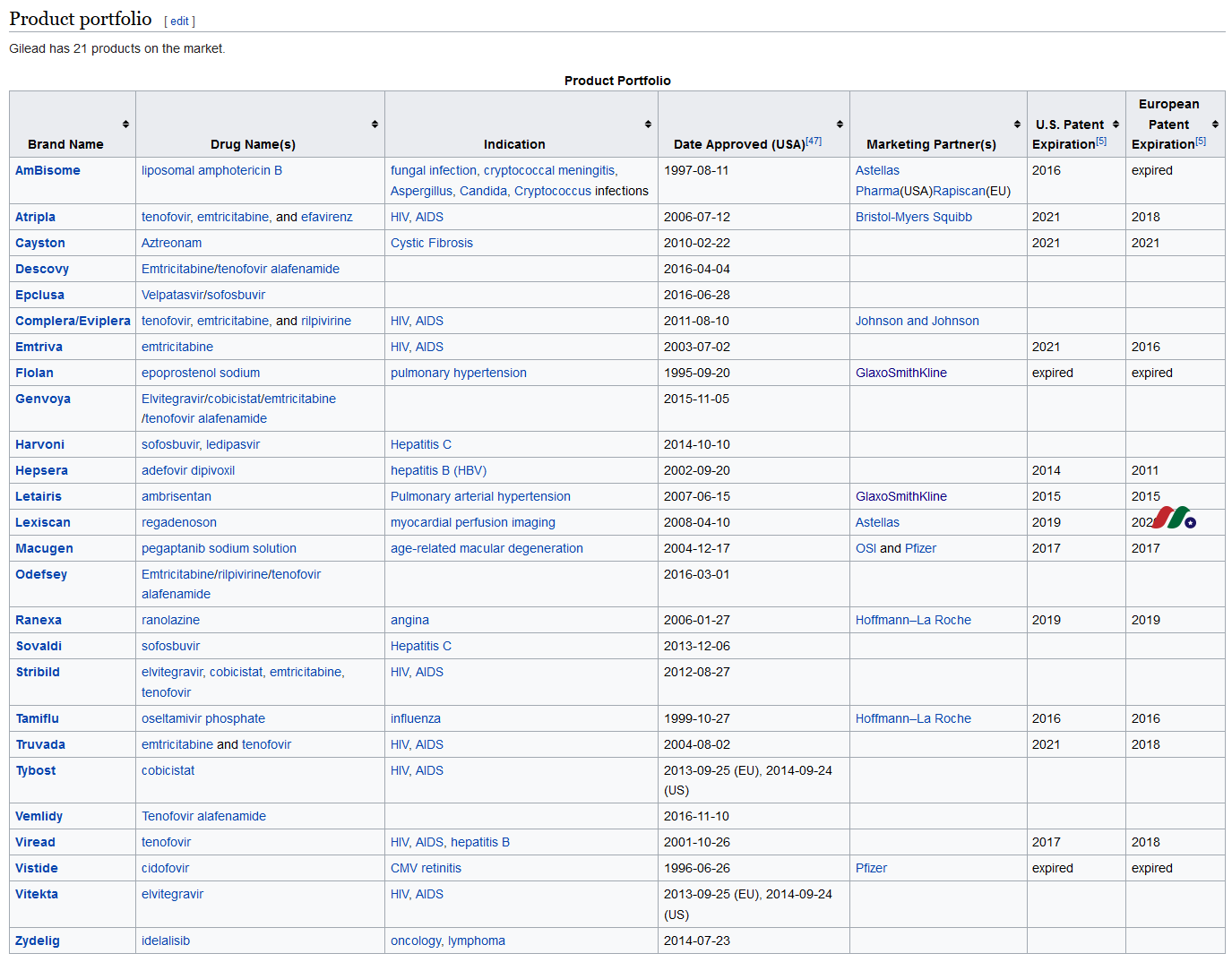
Task: Open the Flolan brand link
Action: pos(34,373)
